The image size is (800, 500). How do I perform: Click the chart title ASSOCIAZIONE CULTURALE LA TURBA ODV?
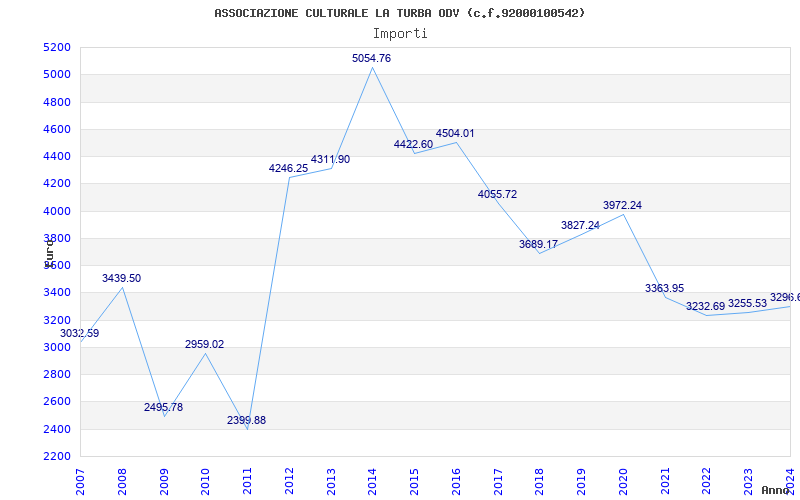pyautogui.click(x=399, y=13)
